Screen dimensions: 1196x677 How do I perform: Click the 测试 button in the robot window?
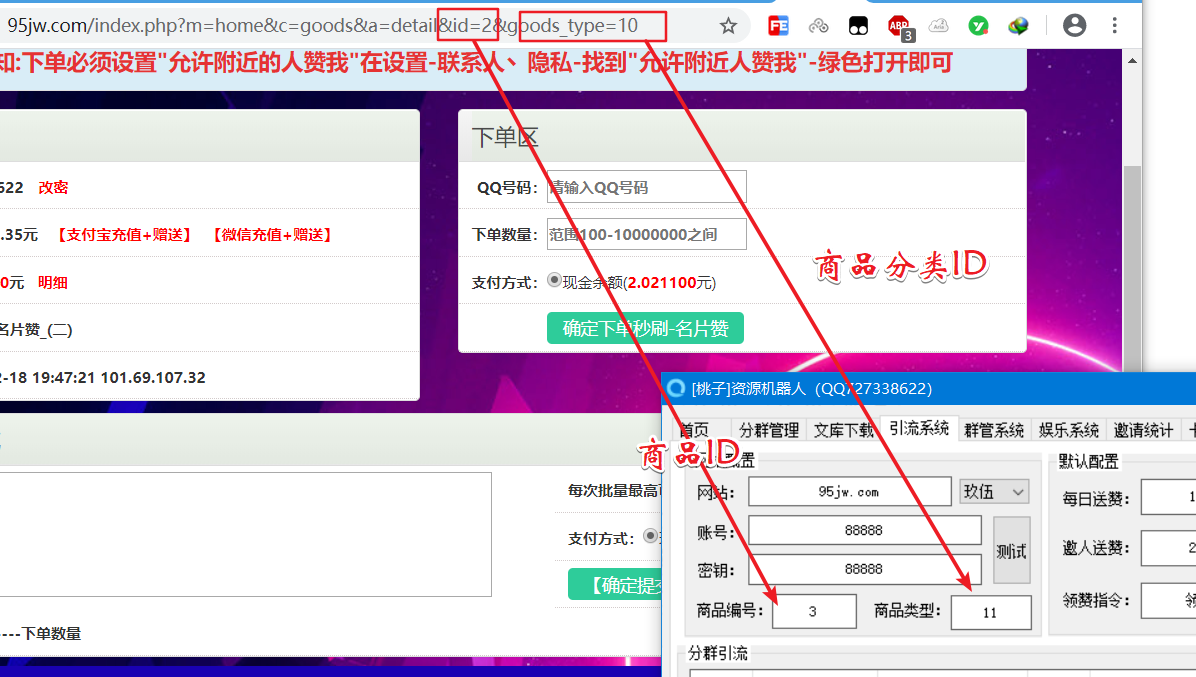(1011, 550)
